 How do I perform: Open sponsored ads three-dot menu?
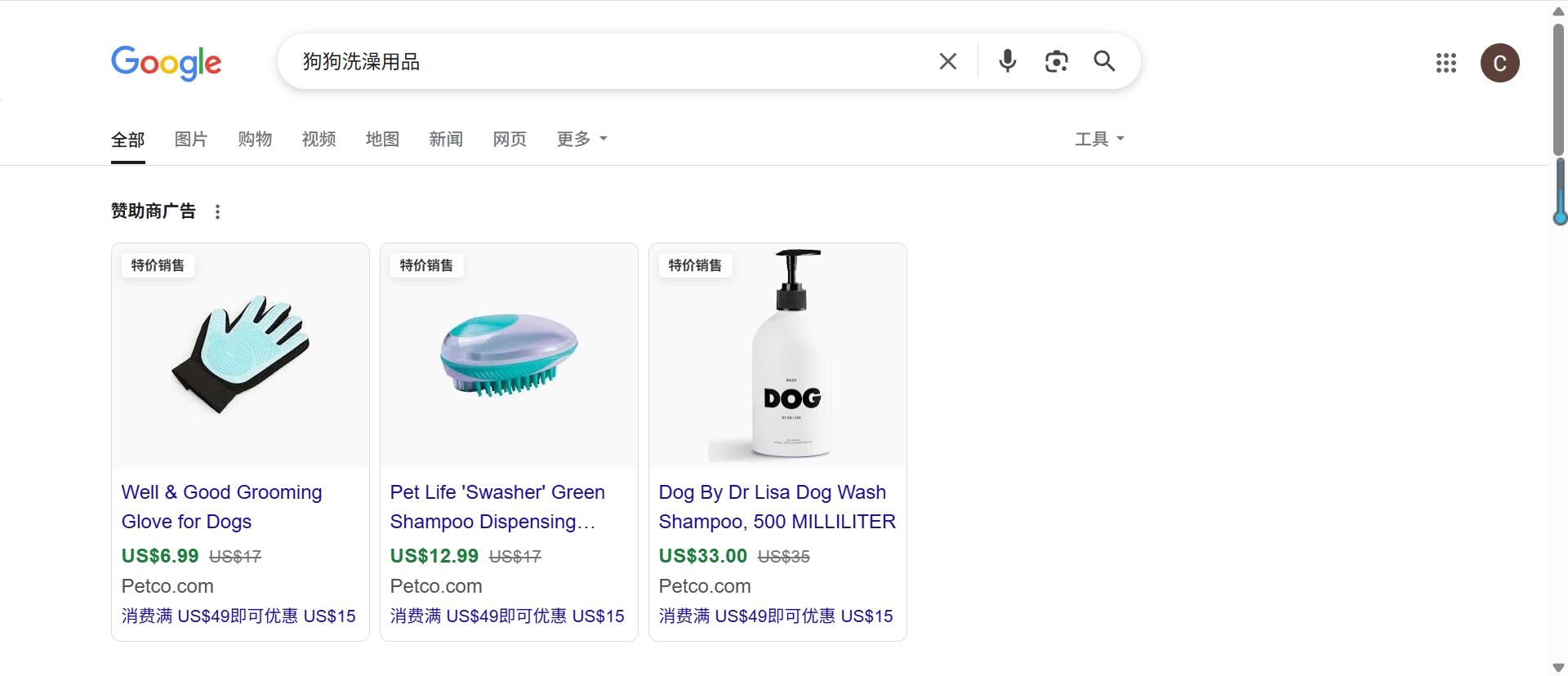tap(217, 212)
